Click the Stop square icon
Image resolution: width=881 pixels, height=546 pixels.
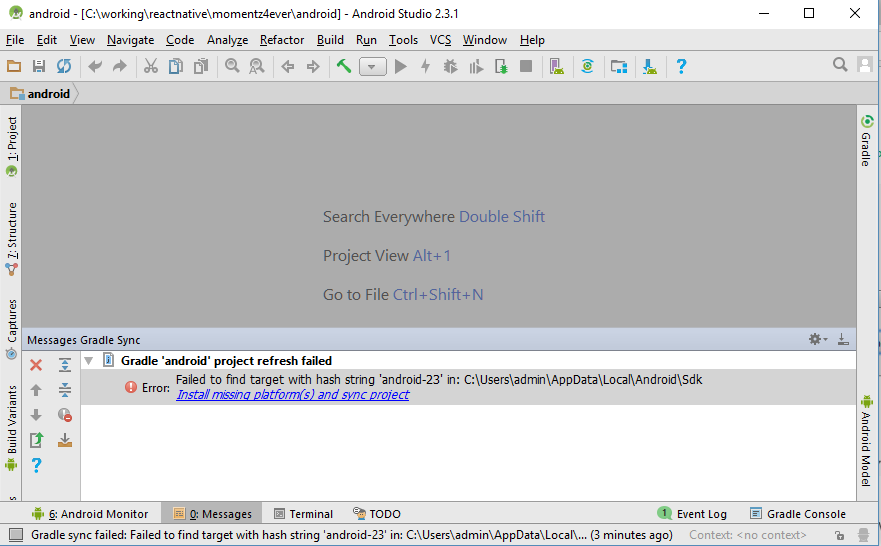click(526, 66)
